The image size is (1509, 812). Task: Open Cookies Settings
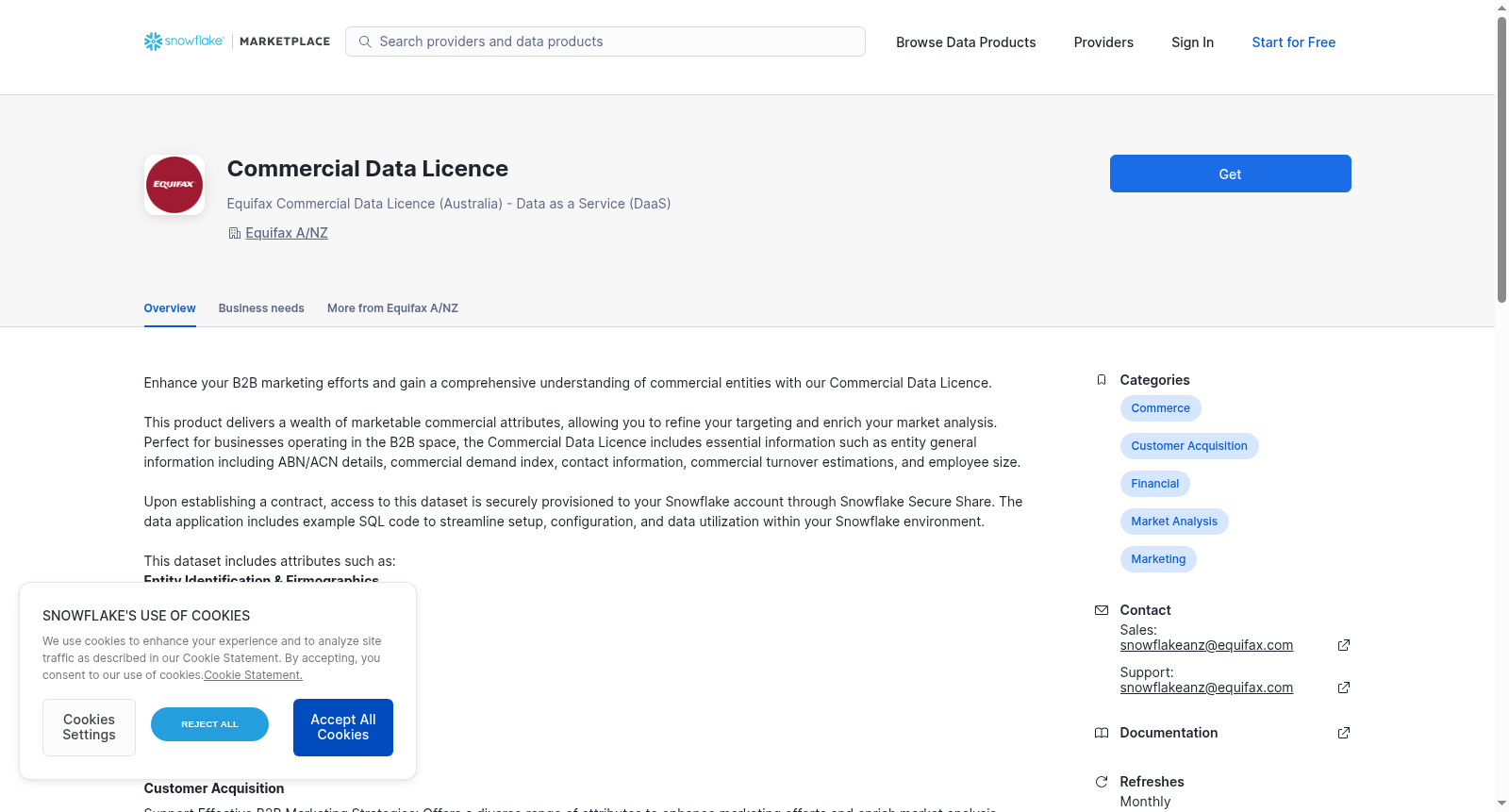tap(89, 727)
